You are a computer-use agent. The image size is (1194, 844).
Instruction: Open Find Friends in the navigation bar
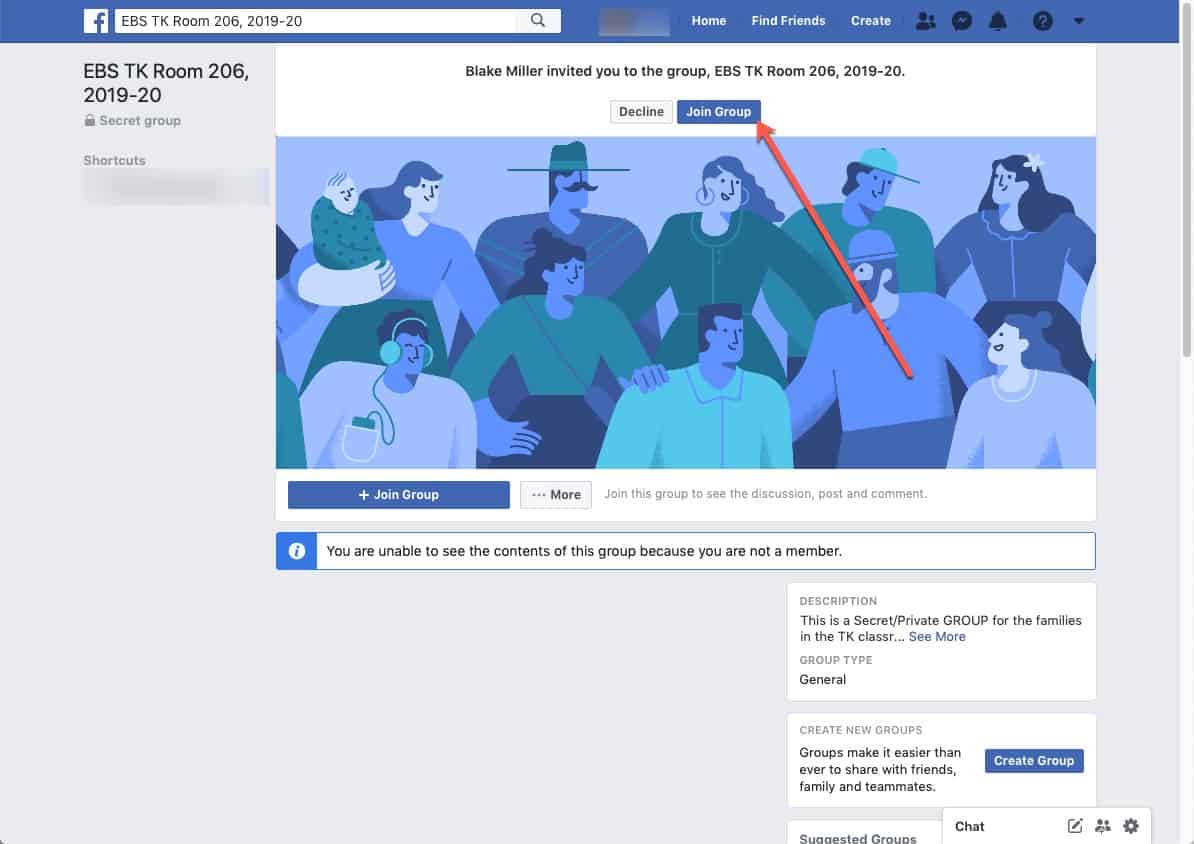click(788, 20)
